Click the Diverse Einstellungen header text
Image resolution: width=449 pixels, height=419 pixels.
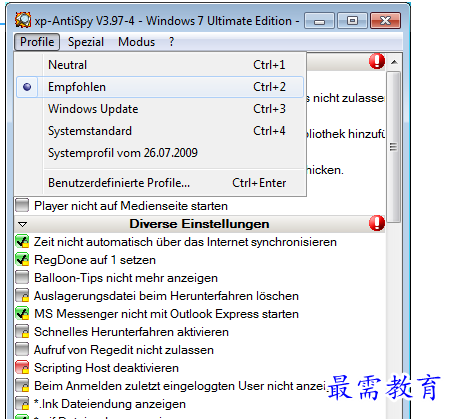coord(199,224)
